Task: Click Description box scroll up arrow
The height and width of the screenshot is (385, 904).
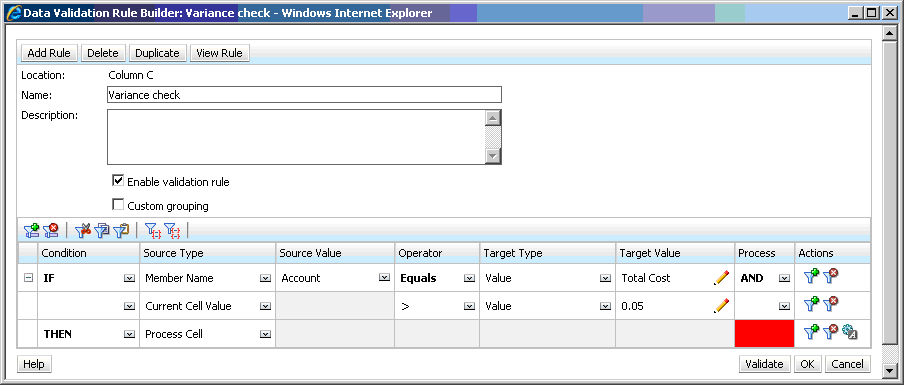Action: [x=493, y=118]
